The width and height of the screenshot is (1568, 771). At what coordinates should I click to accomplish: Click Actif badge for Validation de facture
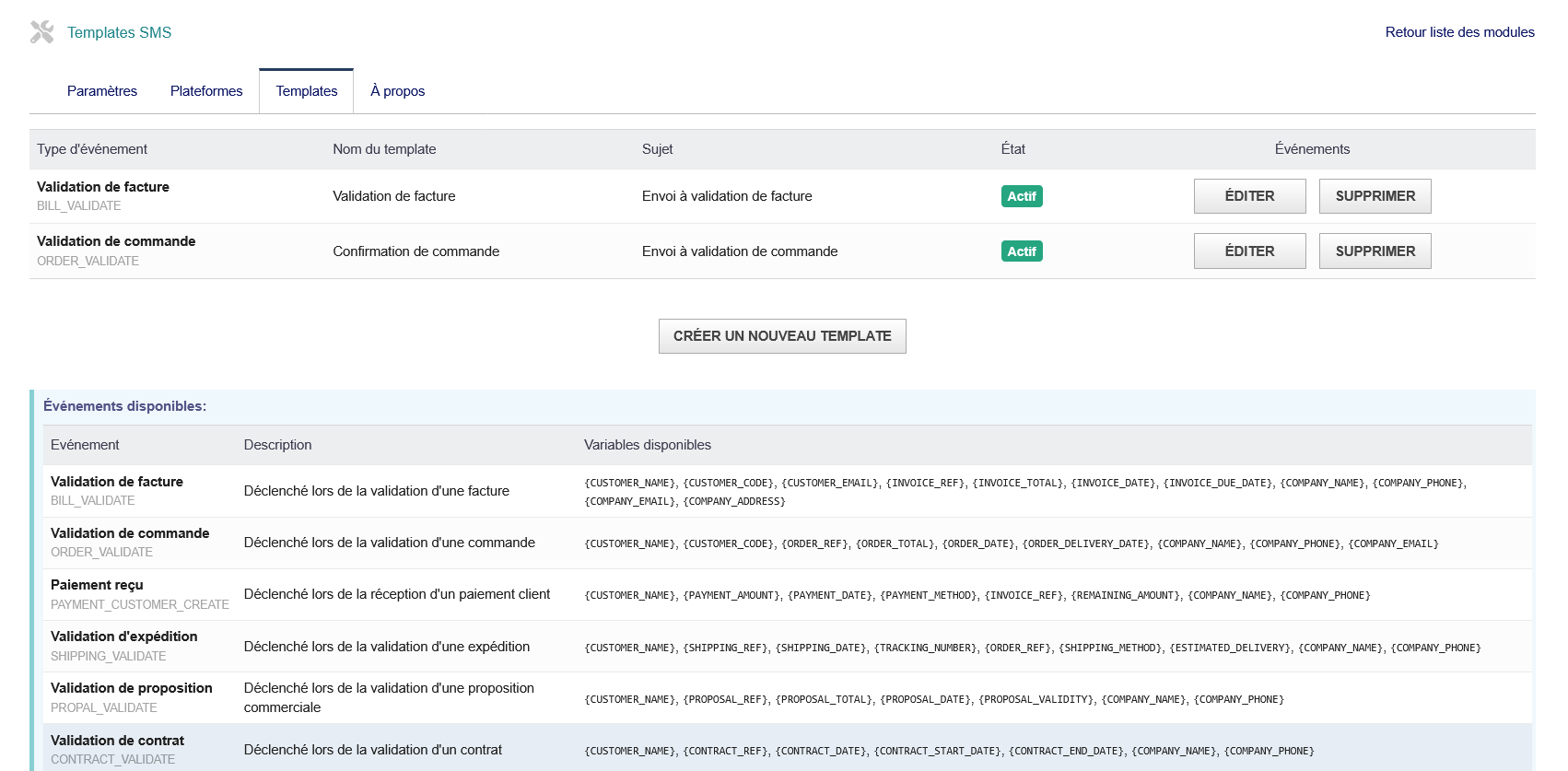click(1022, 196)
